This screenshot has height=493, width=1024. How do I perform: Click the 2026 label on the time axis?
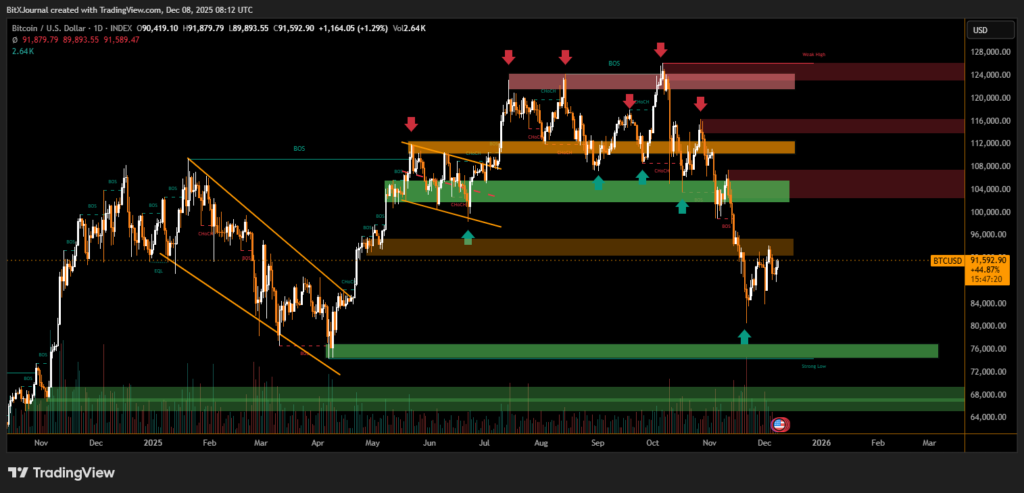click(821, 440)
